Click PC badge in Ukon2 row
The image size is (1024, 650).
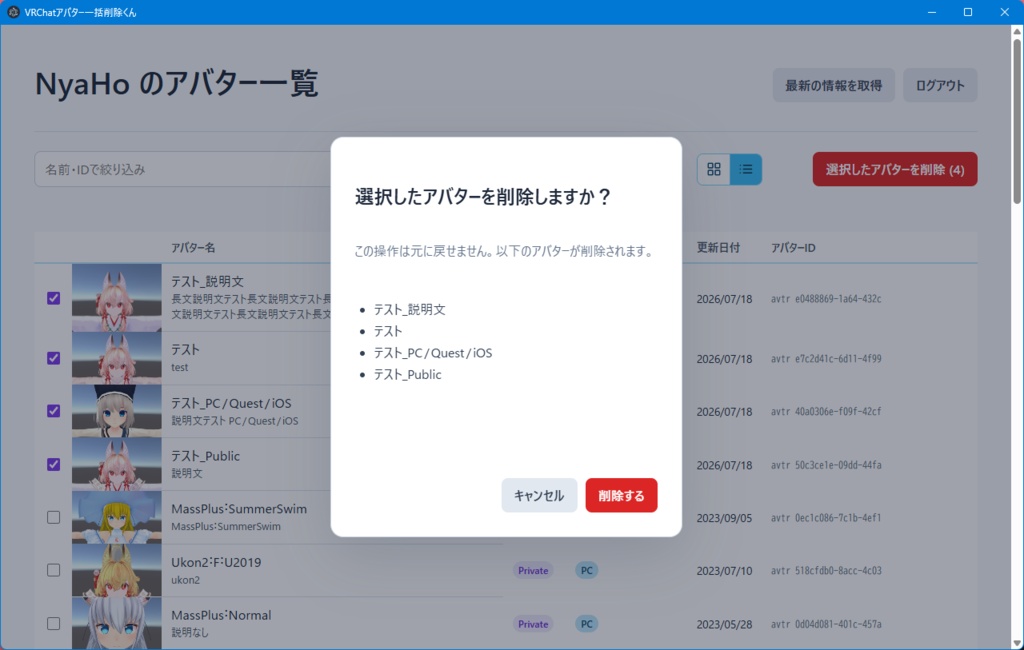(586, 570)
